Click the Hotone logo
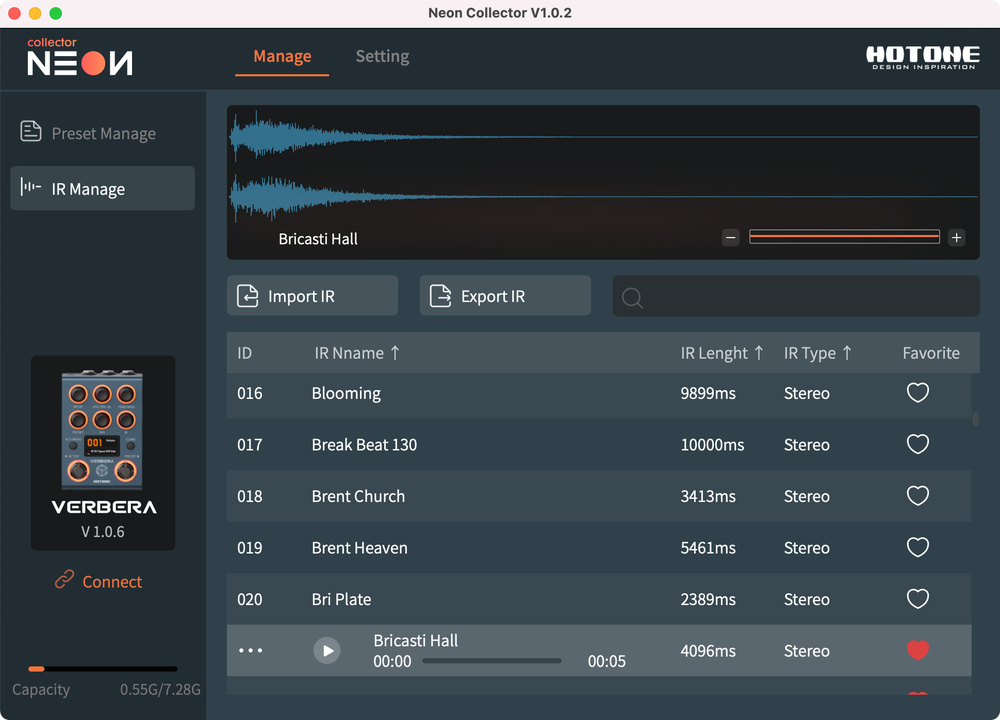The image size is (1000, 720). pyautogui.click(x=920, y=58)
